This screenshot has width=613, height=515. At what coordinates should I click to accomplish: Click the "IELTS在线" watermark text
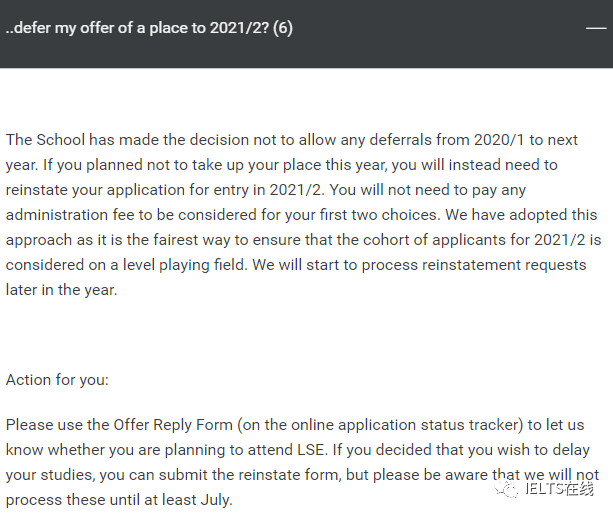click(x=559, y=489)
